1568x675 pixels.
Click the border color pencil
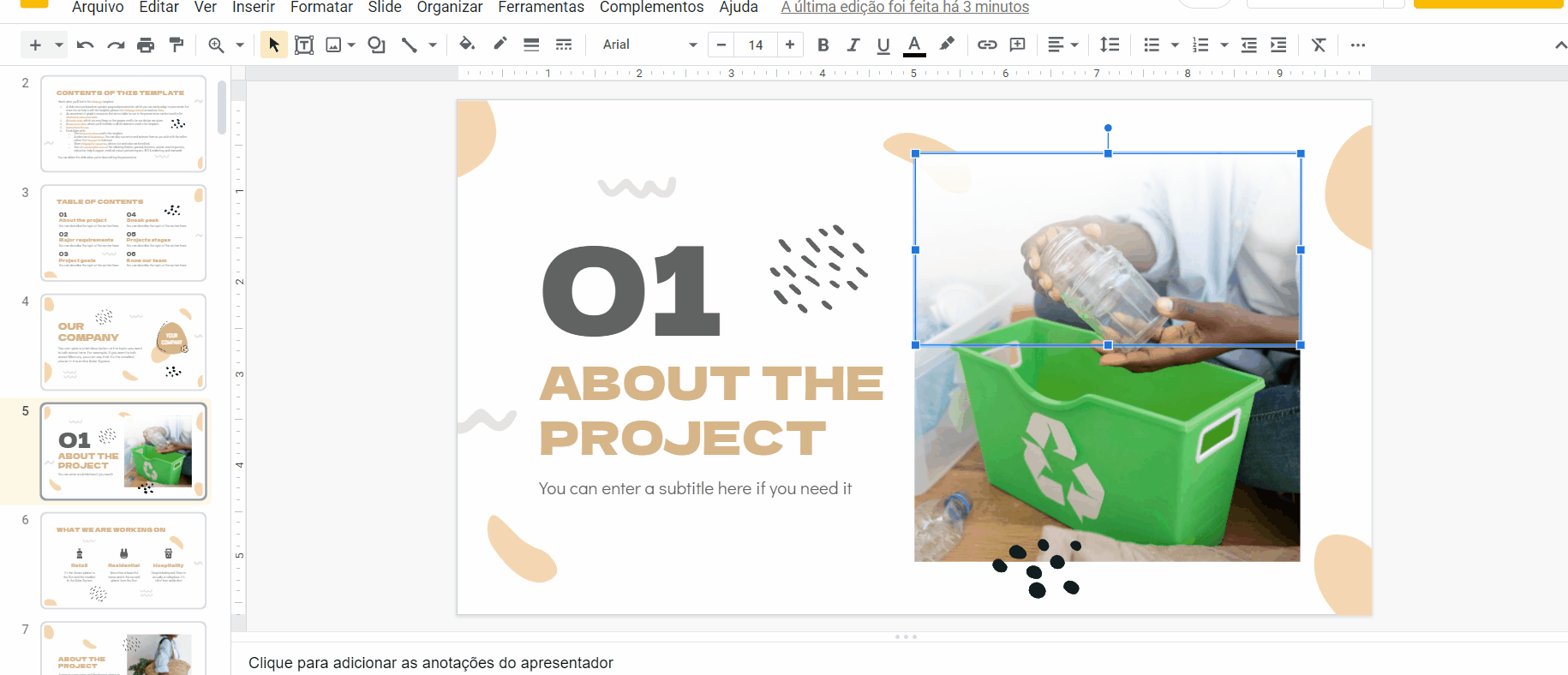pyautogui.click(x=500, y=44)
